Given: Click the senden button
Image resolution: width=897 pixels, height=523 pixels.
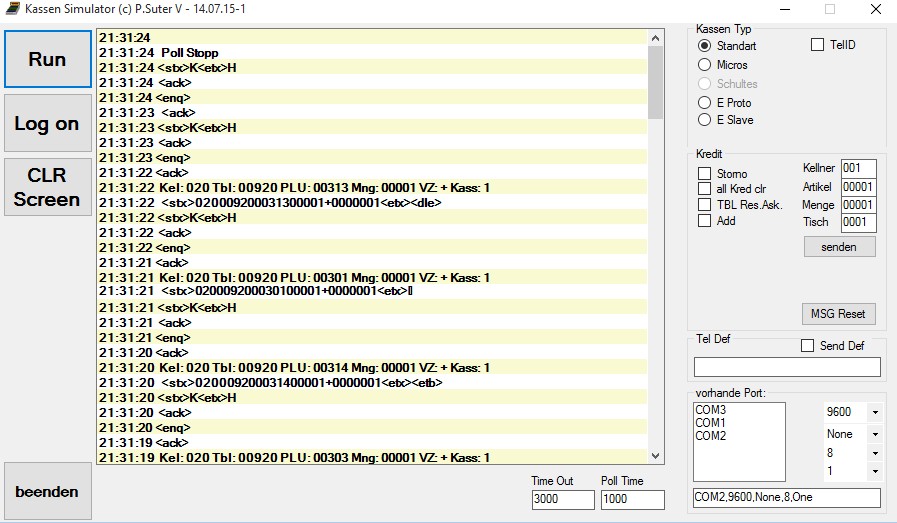Looking at the screenshot, I should coord(839,246).
